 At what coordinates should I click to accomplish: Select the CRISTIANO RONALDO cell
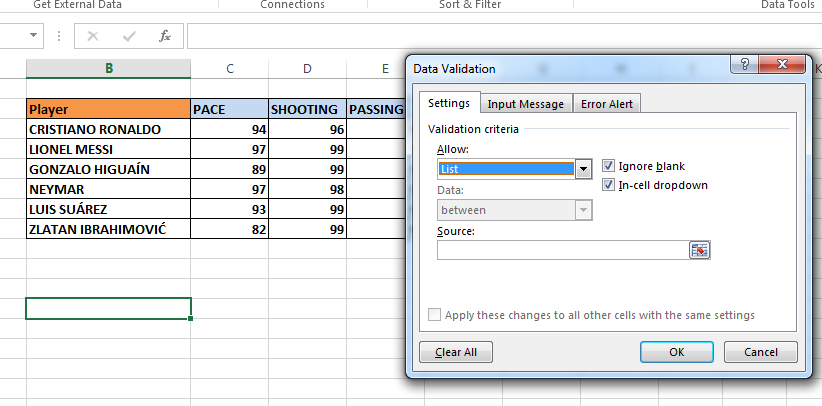point(109,129)
